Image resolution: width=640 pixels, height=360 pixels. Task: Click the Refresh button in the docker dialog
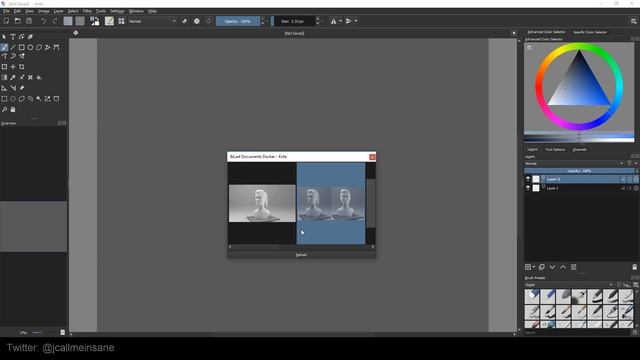click(x=301, y=255)
